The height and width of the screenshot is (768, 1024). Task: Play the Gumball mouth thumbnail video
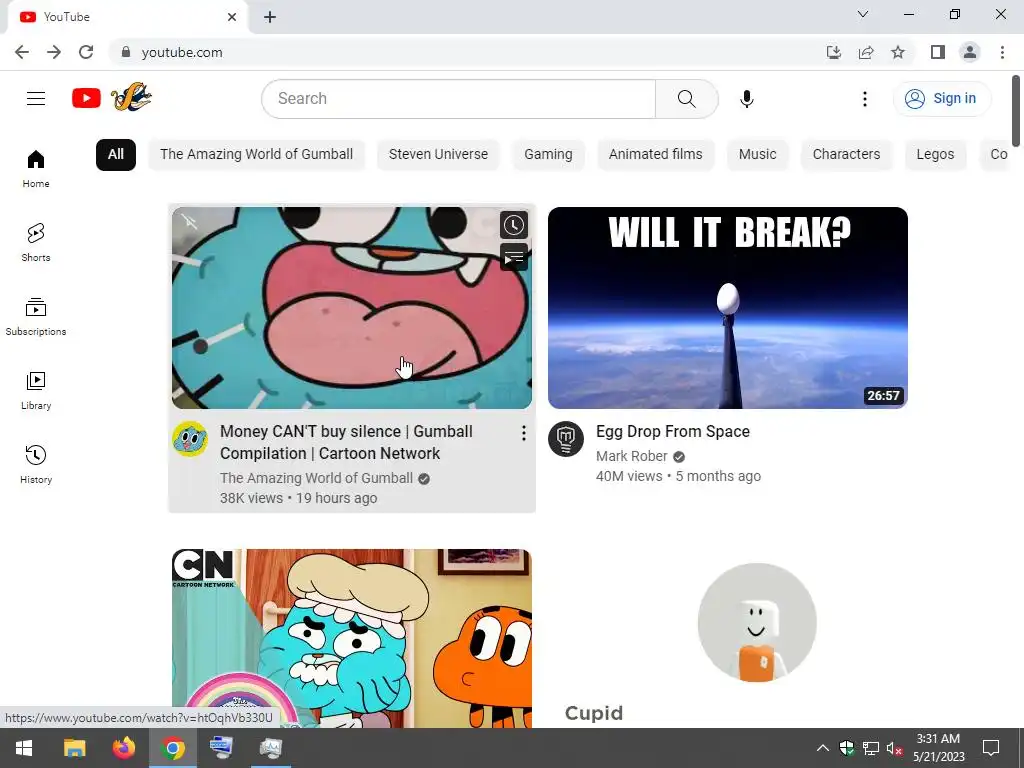point(351,308)
